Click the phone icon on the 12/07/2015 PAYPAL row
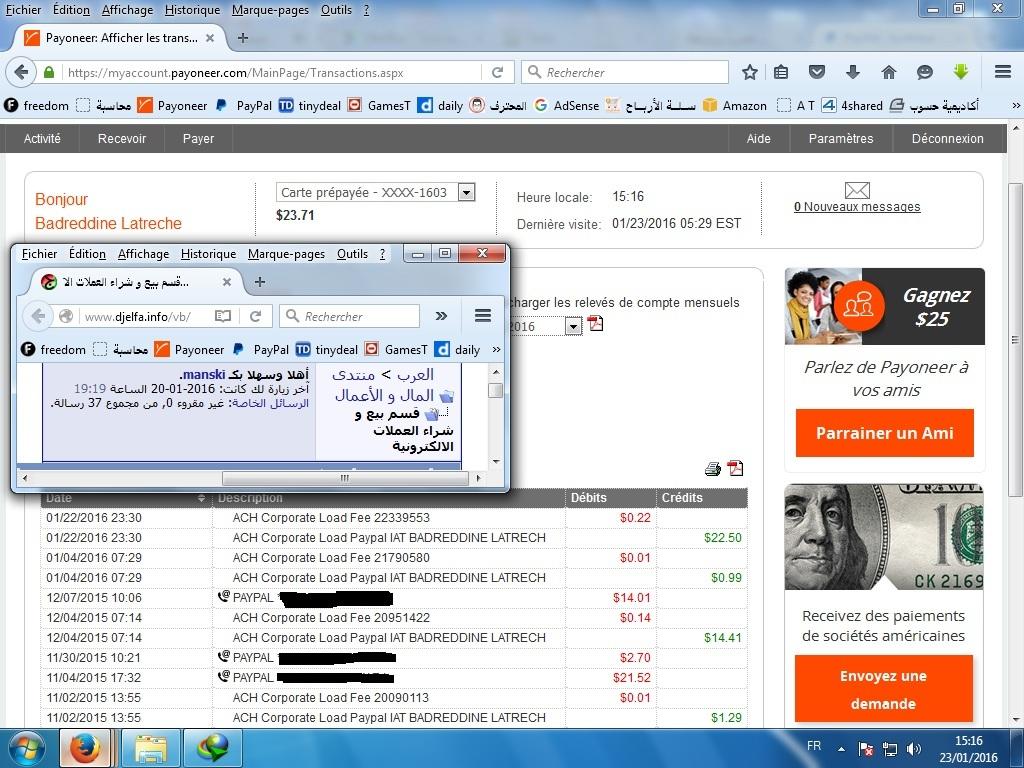The image size is (1024, 768). pyautogui.click(x=223, y=596)
